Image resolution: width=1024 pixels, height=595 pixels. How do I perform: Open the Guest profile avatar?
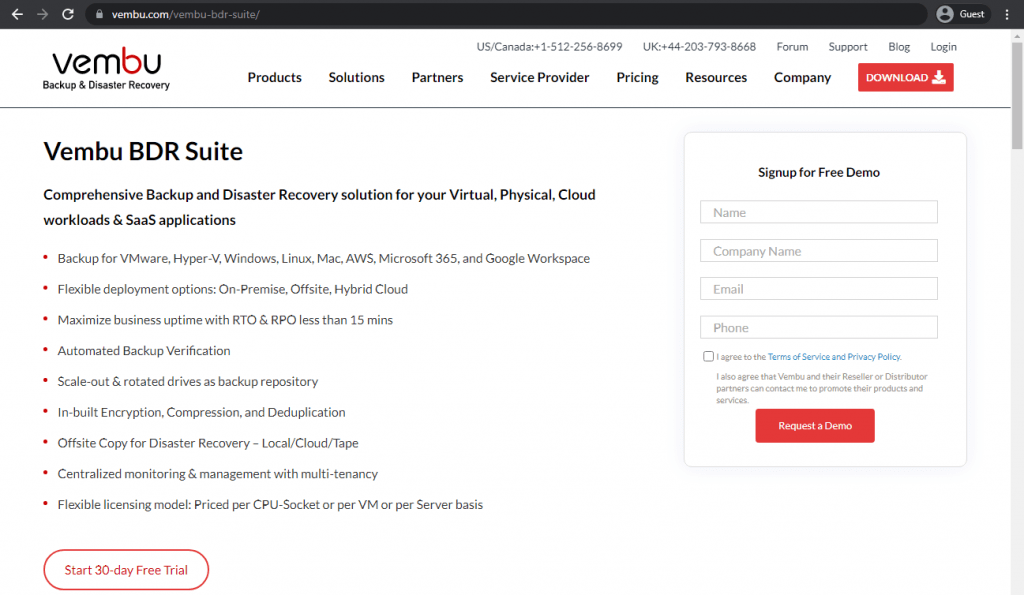(x=945, y=14)
